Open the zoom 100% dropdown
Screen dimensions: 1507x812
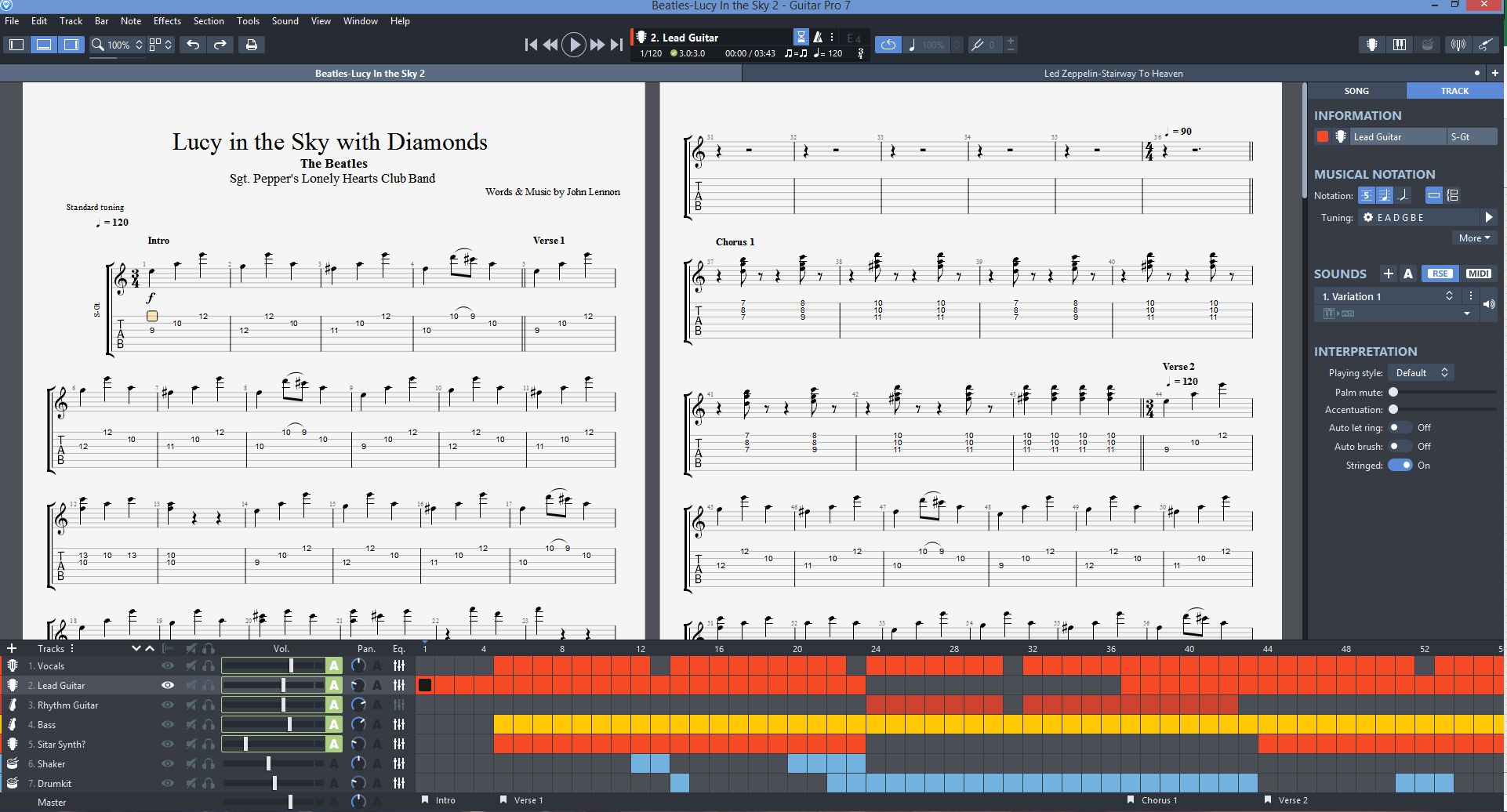coord(118,45)
